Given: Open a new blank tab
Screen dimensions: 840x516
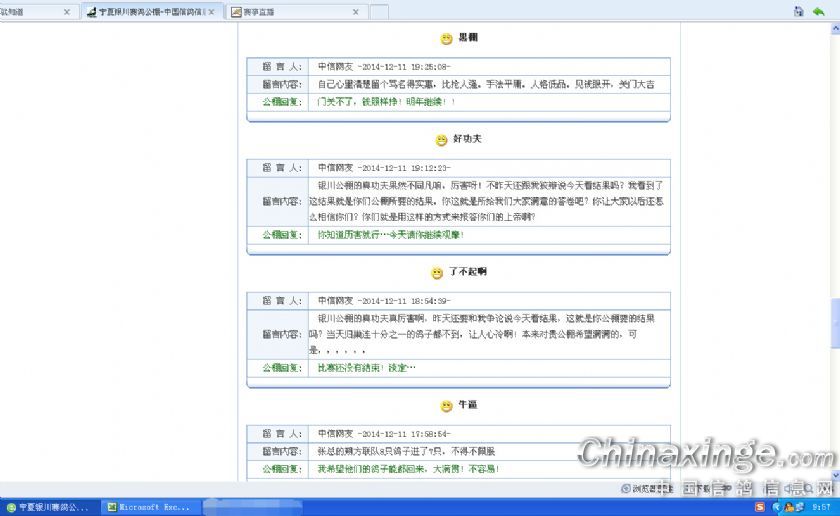Looking at the screenshot, I should 378,12.
